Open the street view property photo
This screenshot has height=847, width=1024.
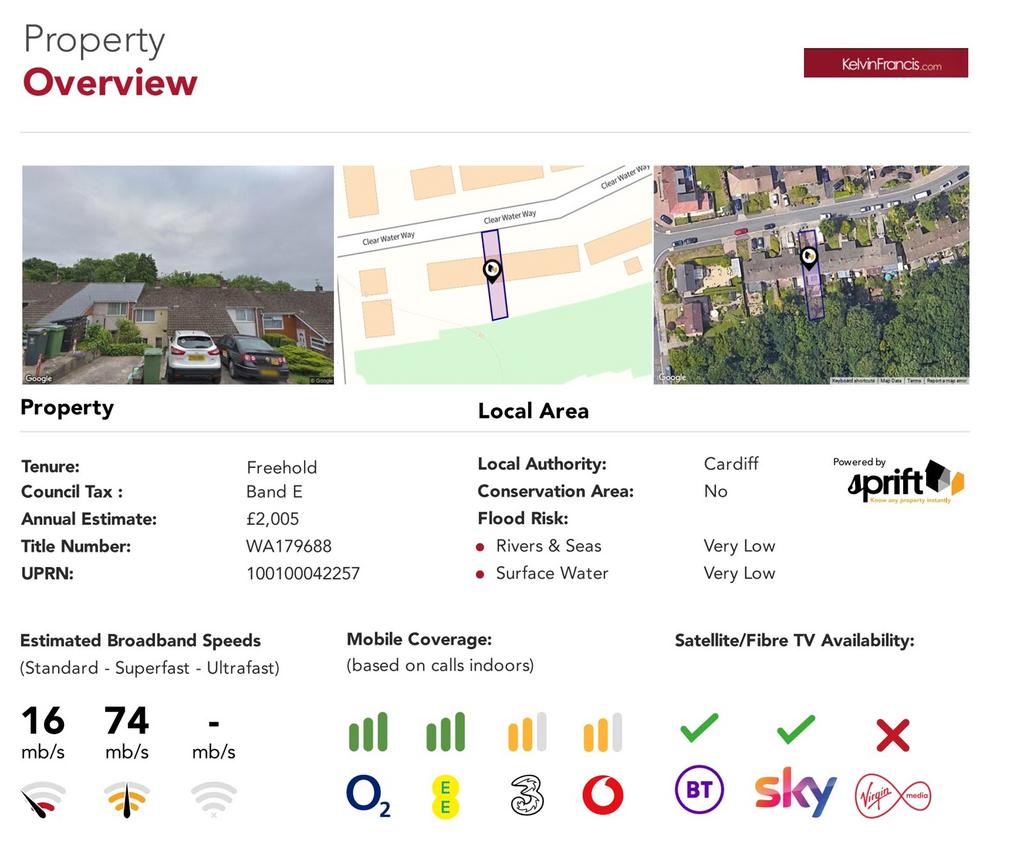click(x=178, y=274)
